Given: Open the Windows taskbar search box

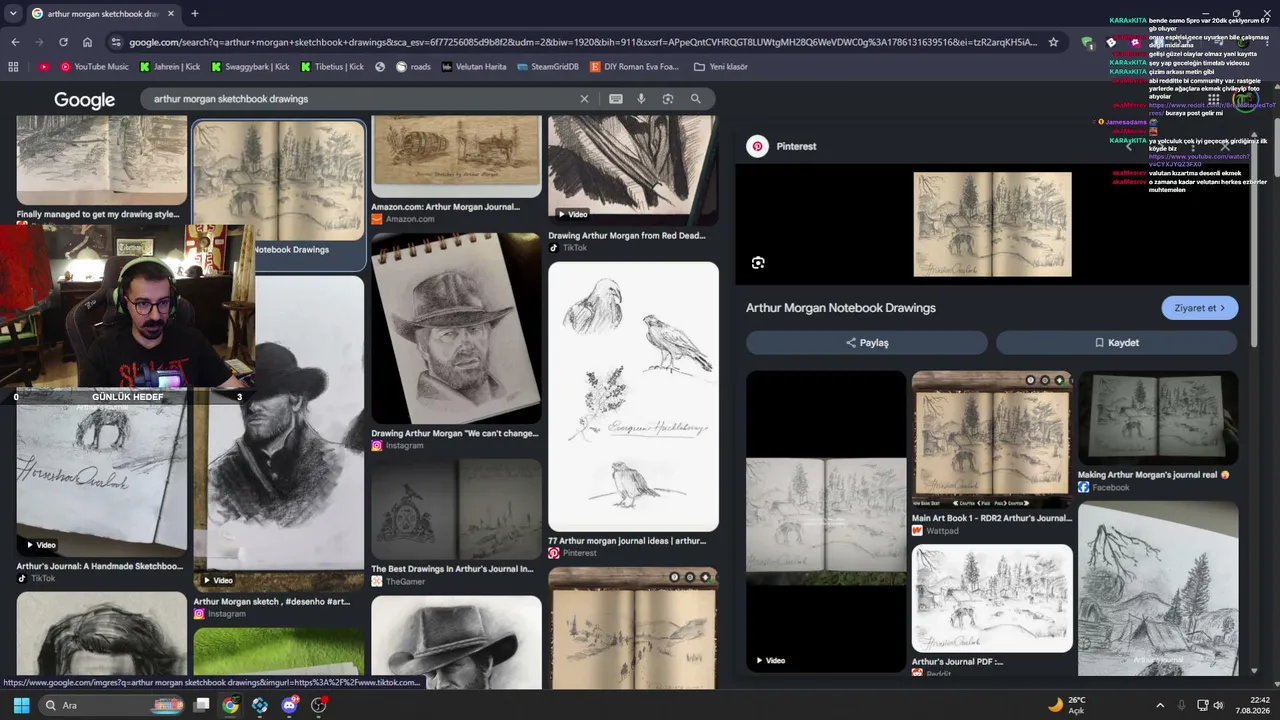Looking at the screenshot, I should point(110,705).
